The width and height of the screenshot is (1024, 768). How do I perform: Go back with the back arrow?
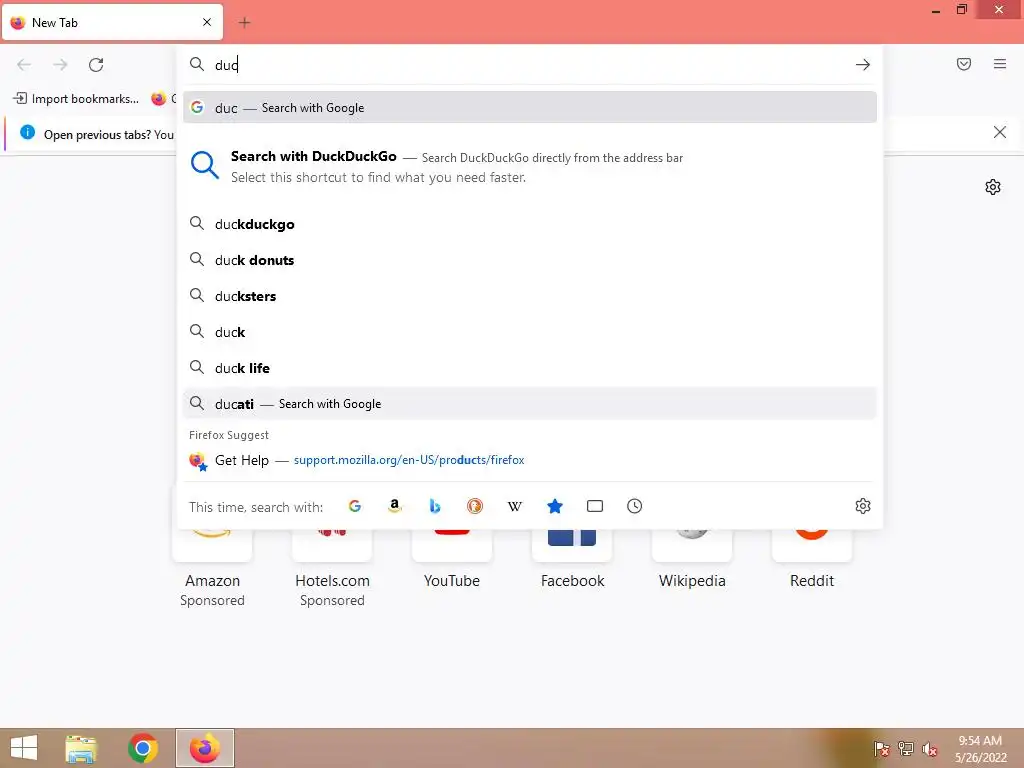coord(24,65)
